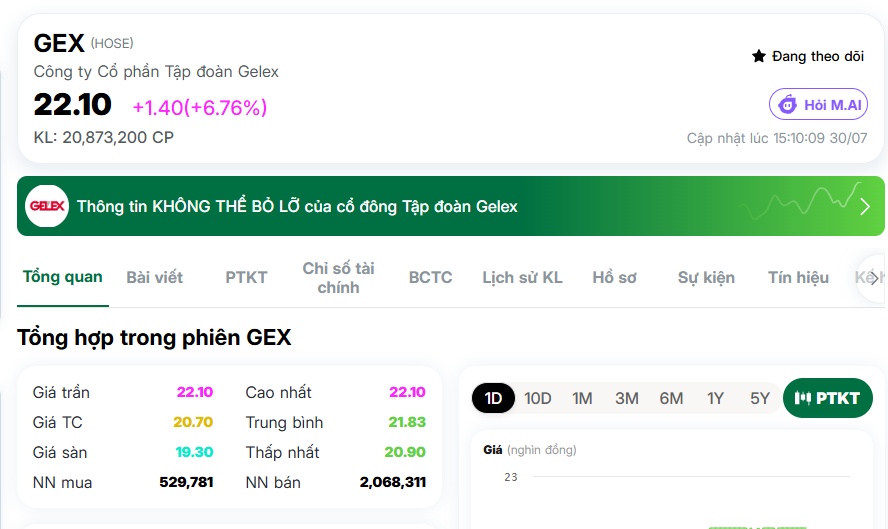
Task: Click the star icon beside Đang theo dõi
Action: pos(758,56)
